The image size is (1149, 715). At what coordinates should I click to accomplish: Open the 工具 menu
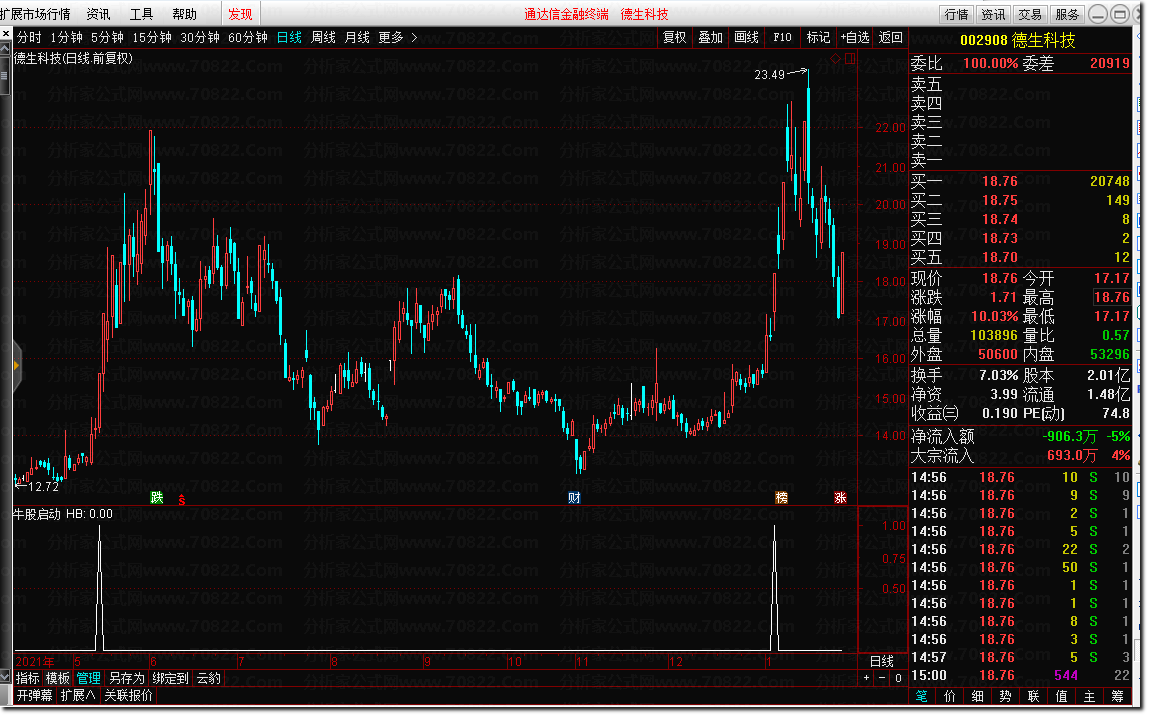(141, 14)
